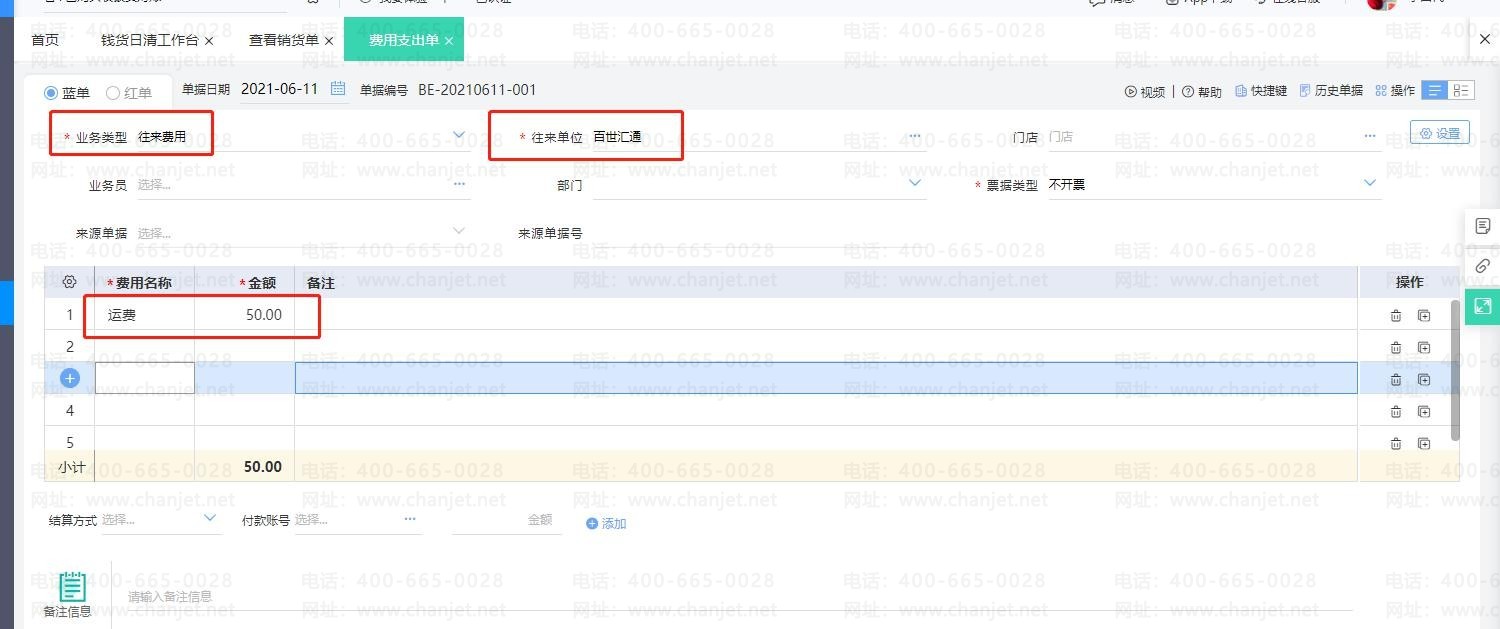The image size is (1500, 629).
Task: Open 往来单位 lookup ellipsis
Action: coord(914,136)
